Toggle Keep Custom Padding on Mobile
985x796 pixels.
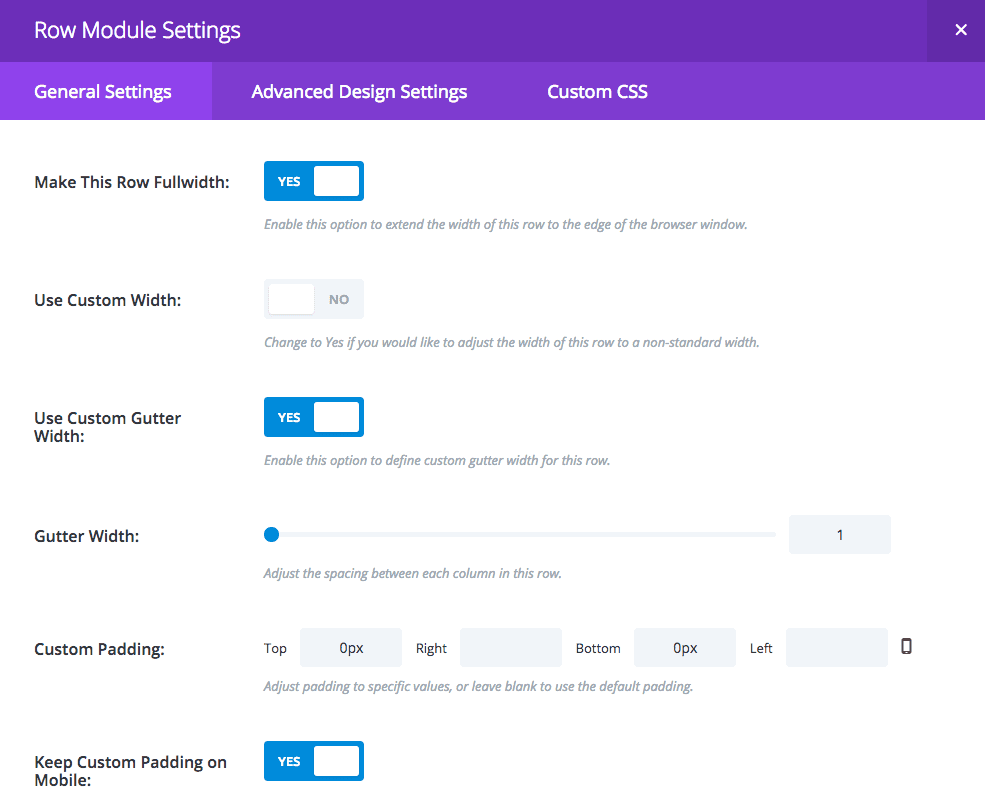314,761
